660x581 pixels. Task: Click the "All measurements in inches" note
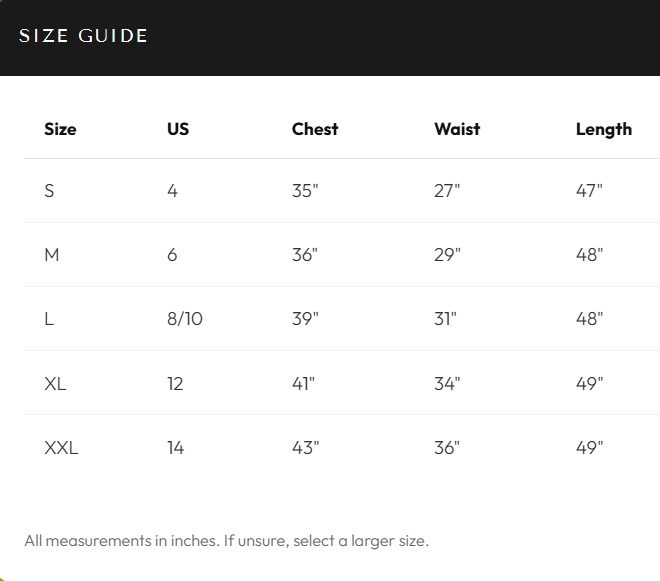tap(226, 541)
